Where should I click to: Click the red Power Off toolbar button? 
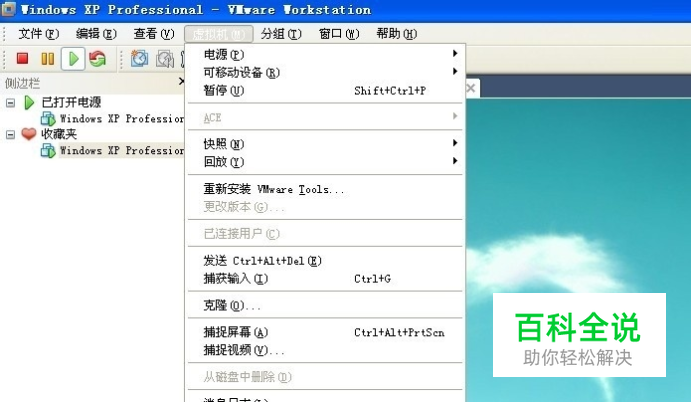[22, 58]
